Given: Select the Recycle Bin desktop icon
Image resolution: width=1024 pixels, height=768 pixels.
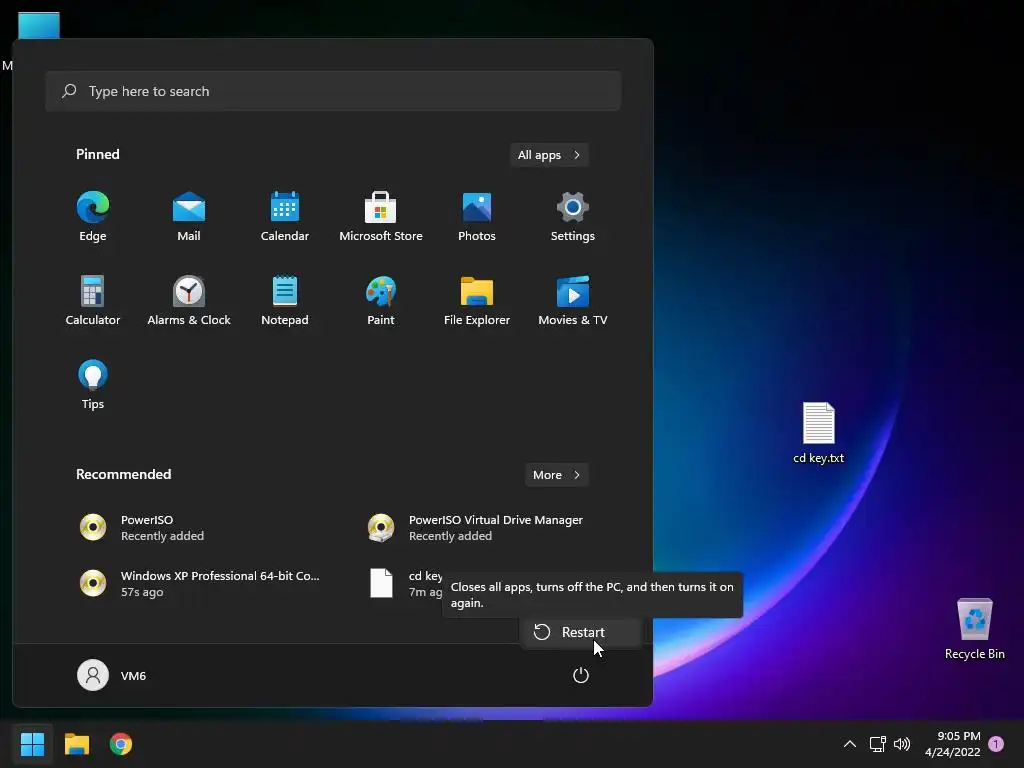Looking at the screenshot, I should coord(974,629).
